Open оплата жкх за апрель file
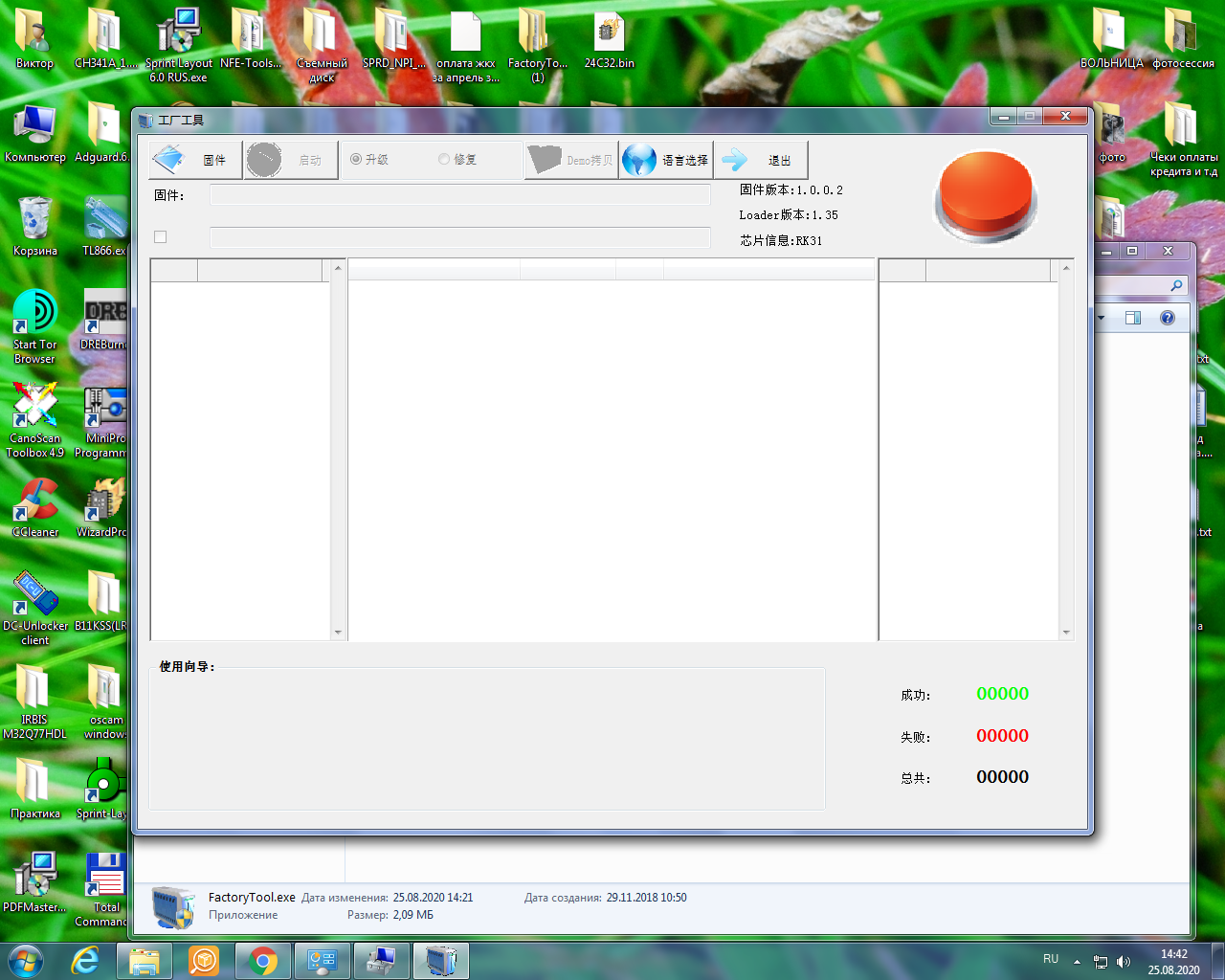Viewport: 1225px width, 980px height. 465,44
